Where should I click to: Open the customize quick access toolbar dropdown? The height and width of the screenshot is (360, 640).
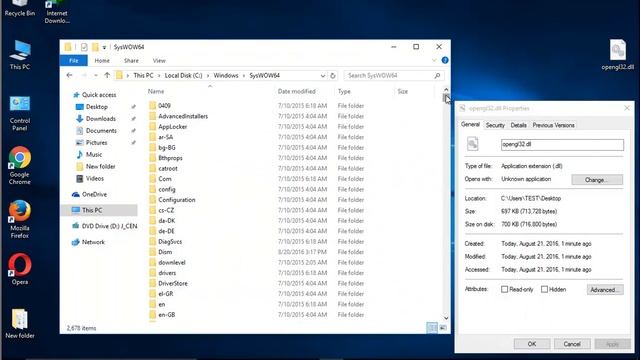click(x=104, y=47)
